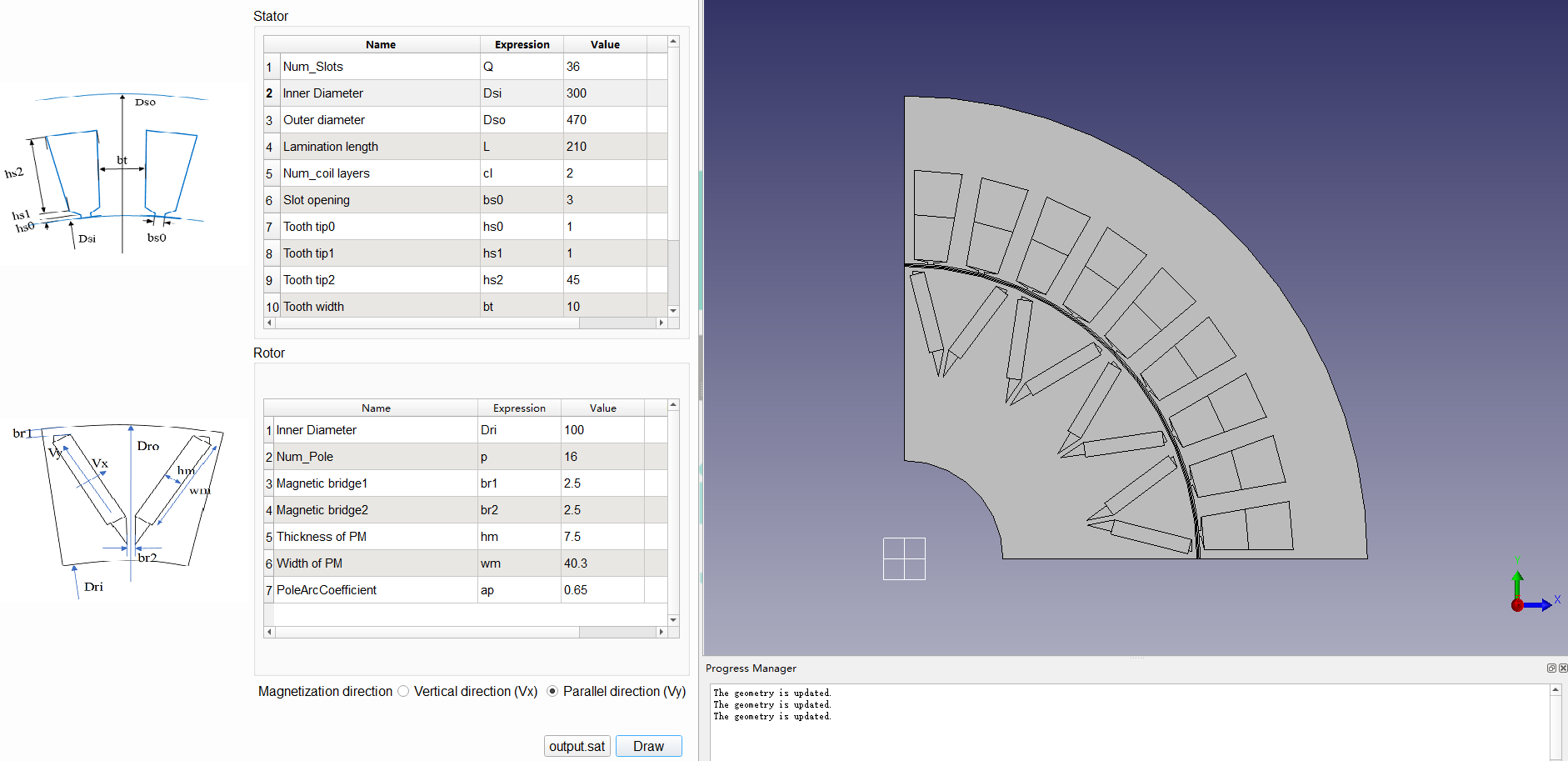Click Stator table Value column header
Viewport: 1568px width, 761px height.
[606, 44]
